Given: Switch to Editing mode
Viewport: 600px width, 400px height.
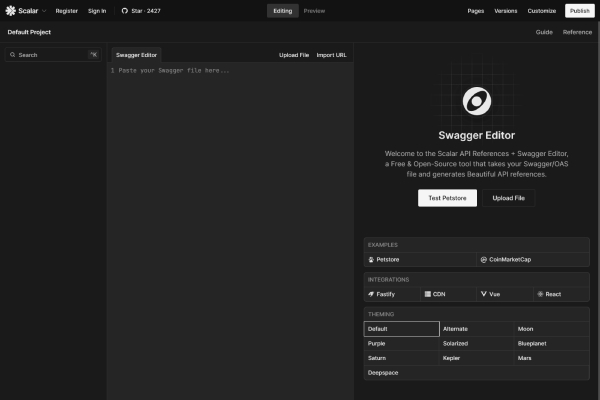Looking at the screenshot, I should [x=283, y=11].
